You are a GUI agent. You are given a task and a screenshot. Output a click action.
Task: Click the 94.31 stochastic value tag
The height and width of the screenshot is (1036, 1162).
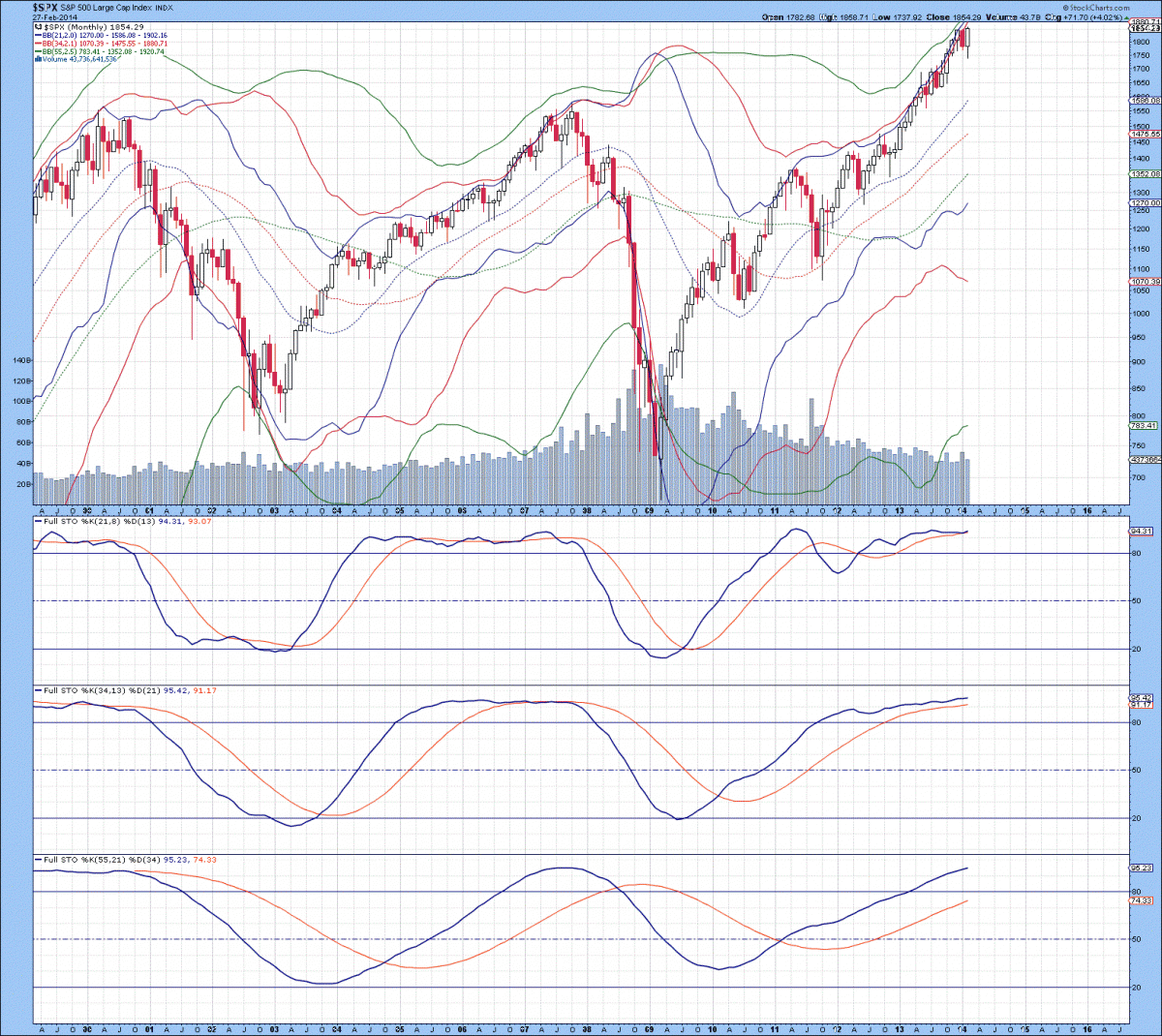[x=1141, y=532]
